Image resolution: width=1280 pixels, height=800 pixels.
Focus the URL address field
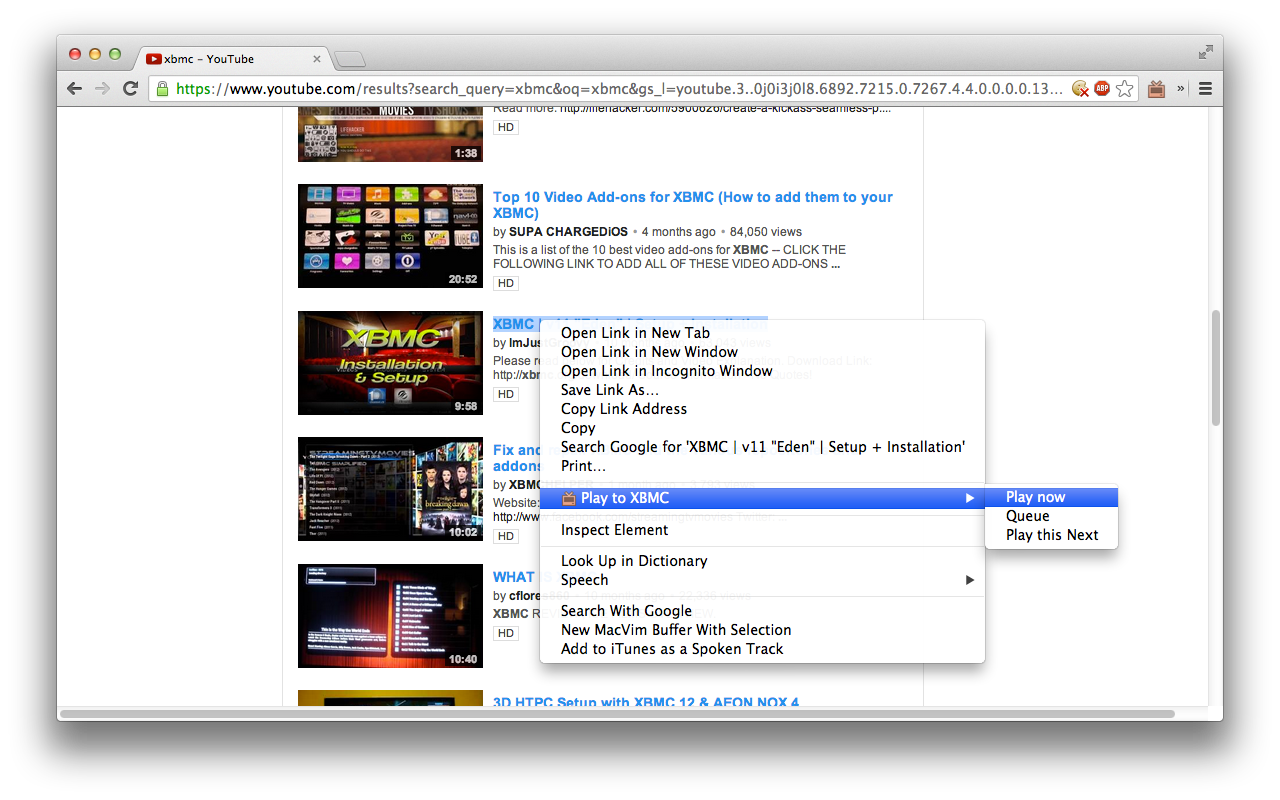[620, 89]
